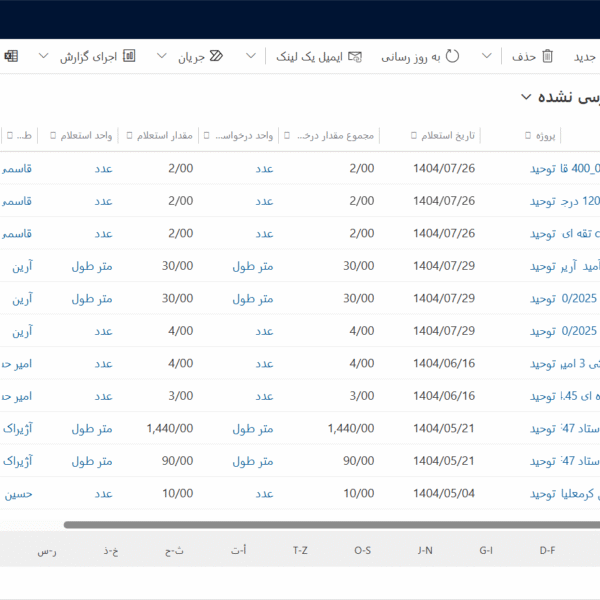
Task: Select the T-Z alphabet filter
Action: pyautogui.click(x=300, y=550)
